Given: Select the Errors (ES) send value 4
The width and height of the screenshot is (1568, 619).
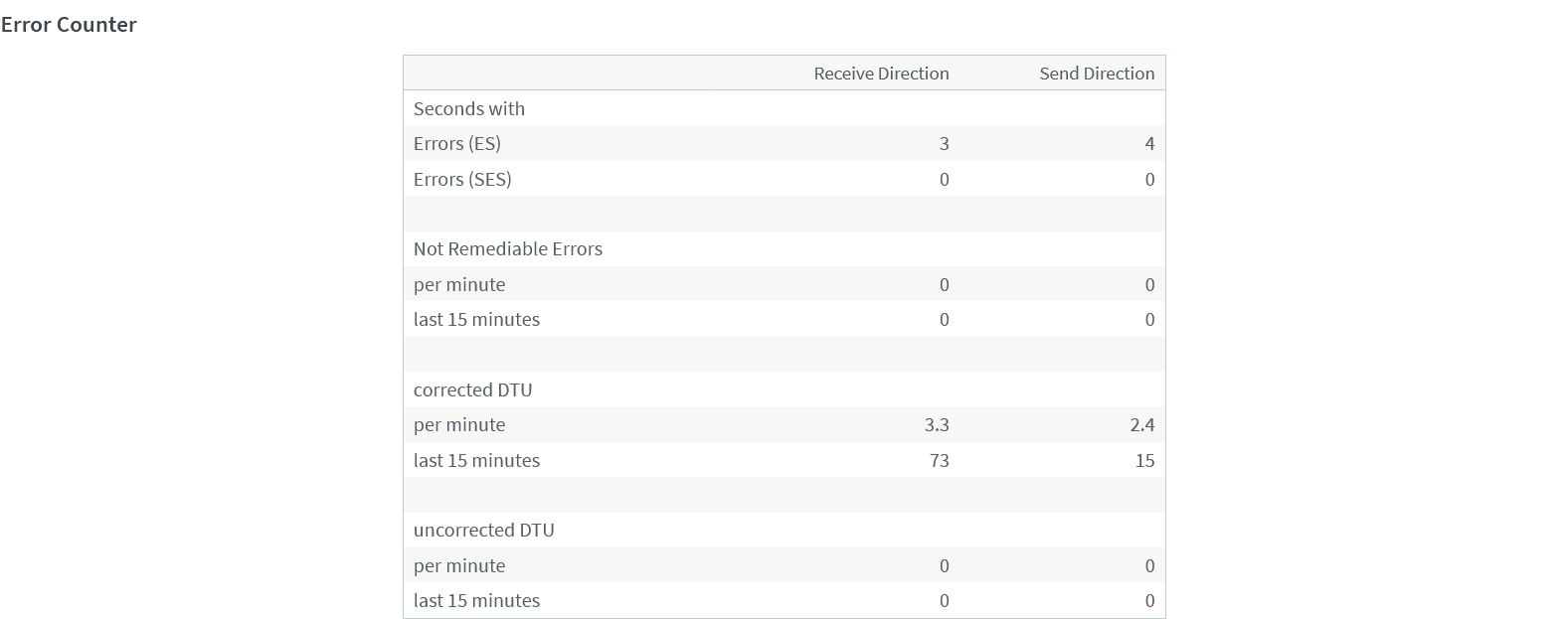Looking at the screenshot, I should [x=1149, y=144].
